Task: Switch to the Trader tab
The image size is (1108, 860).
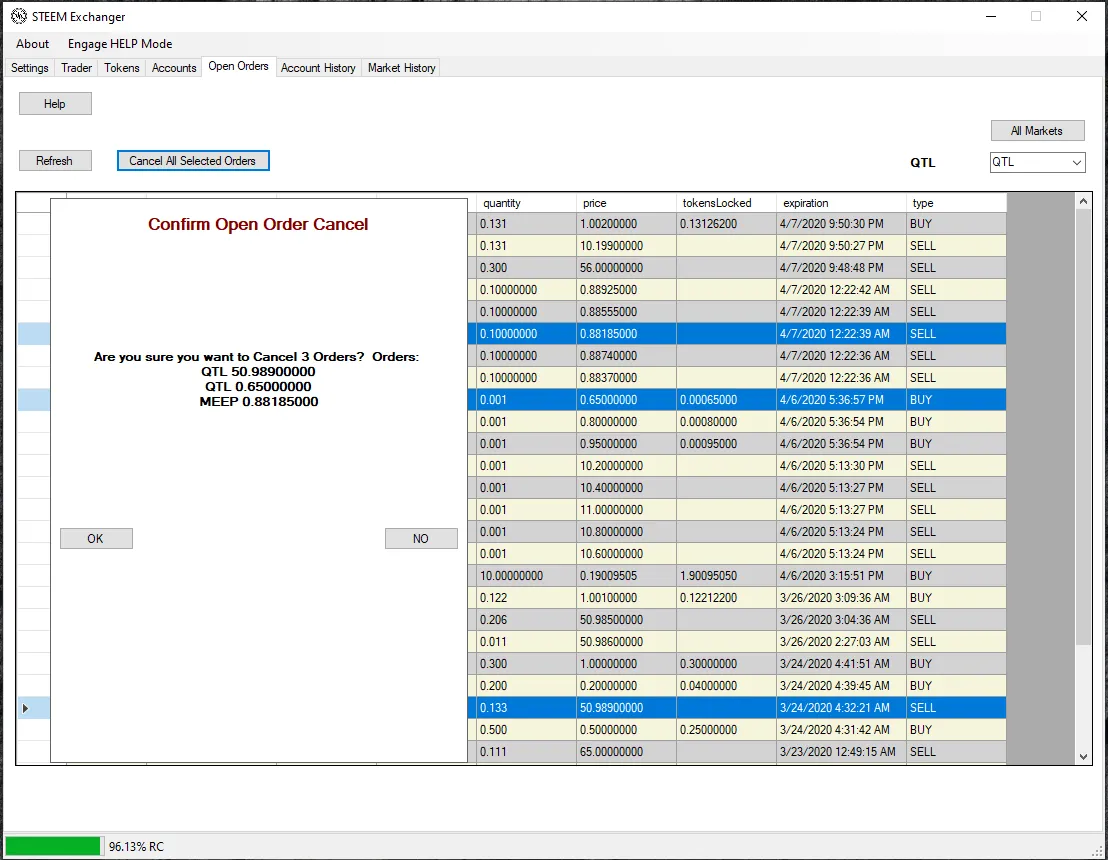Action: coord(76,68)
